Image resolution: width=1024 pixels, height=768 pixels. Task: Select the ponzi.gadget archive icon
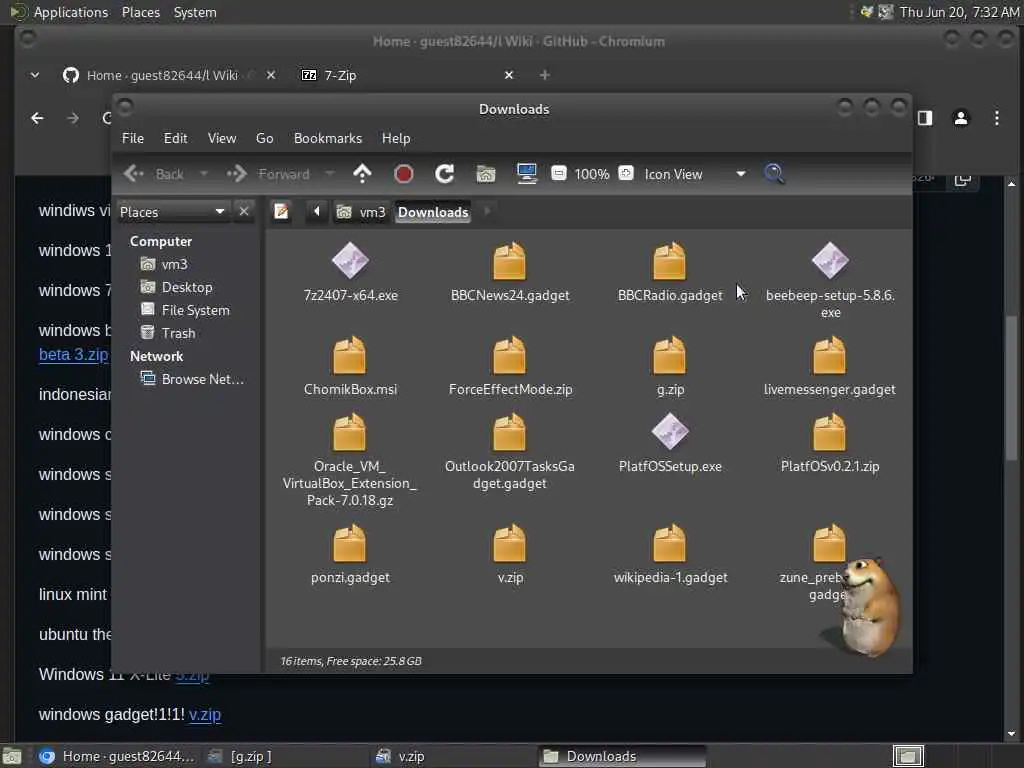(349, 543)
